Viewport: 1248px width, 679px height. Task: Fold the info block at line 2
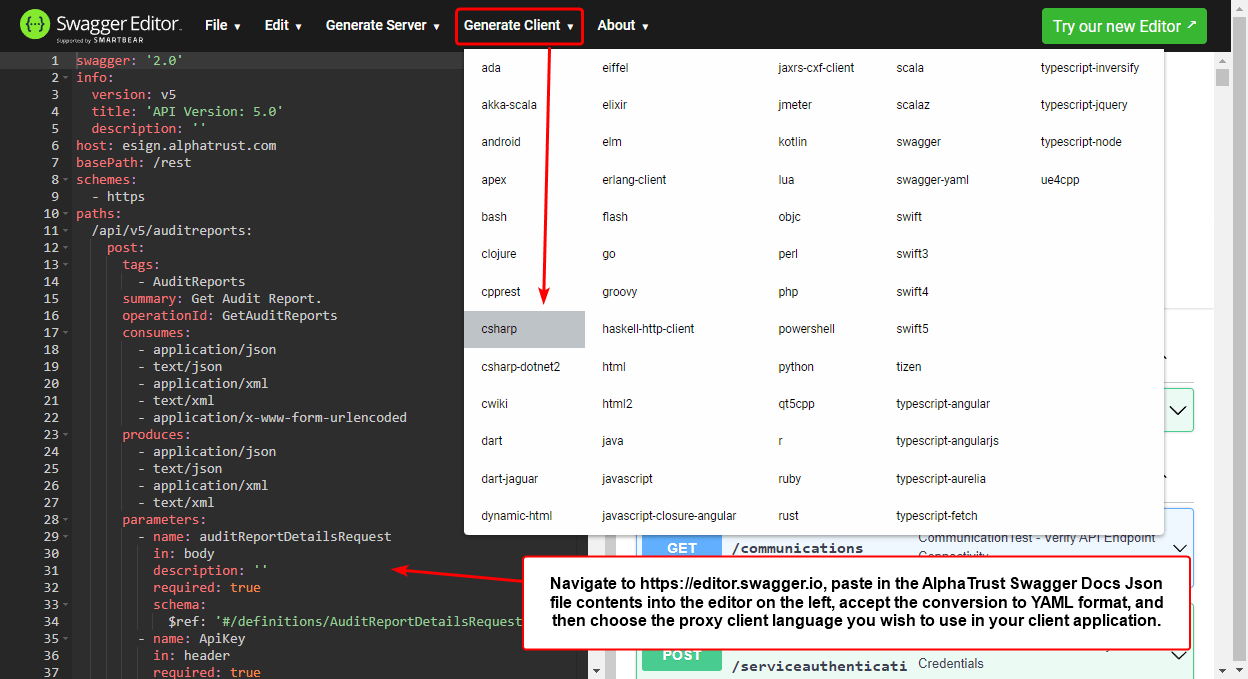68,78
